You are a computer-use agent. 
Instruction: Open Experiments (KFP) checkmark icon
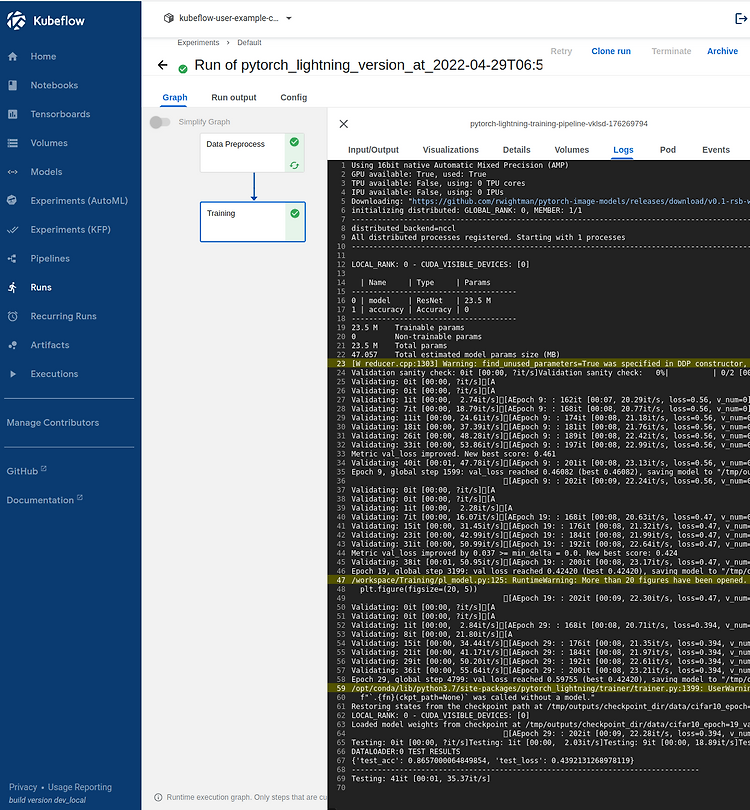13,229
